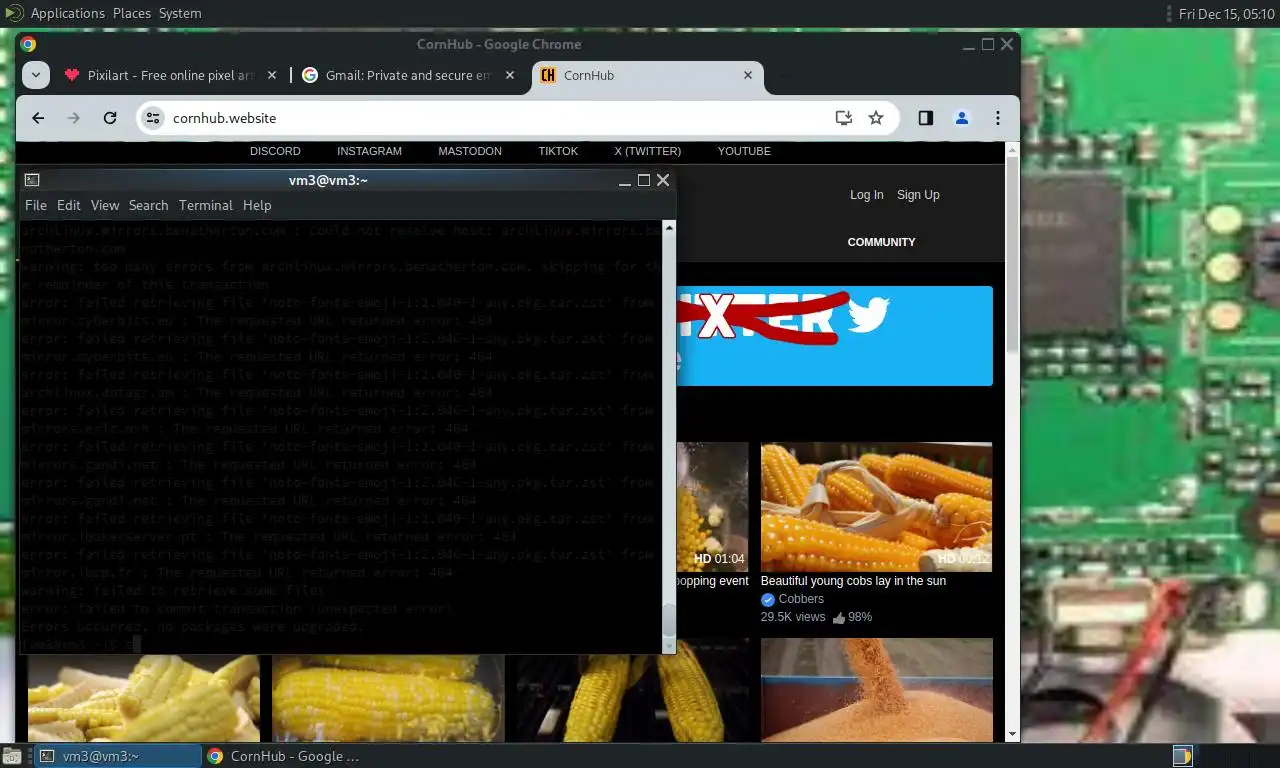
Task: Open the Edit menu in terminal
Action: click(x=69, y=205)
